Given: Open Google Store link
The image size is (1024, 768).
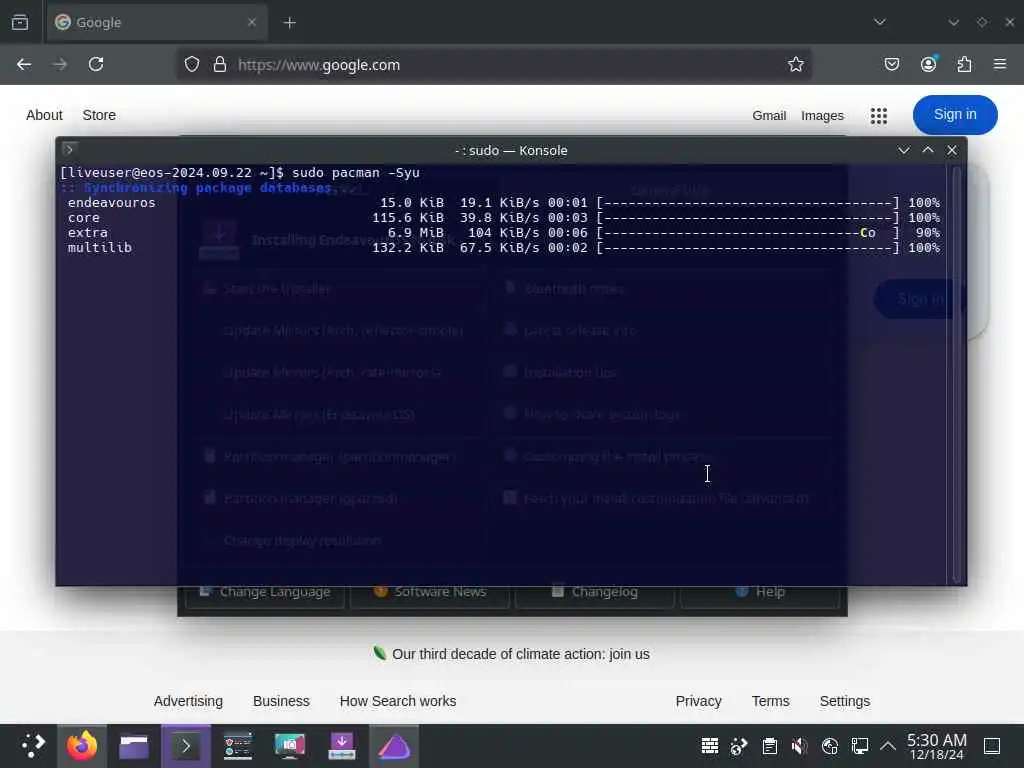Looking at the screenshot, I should coord(99,115).
